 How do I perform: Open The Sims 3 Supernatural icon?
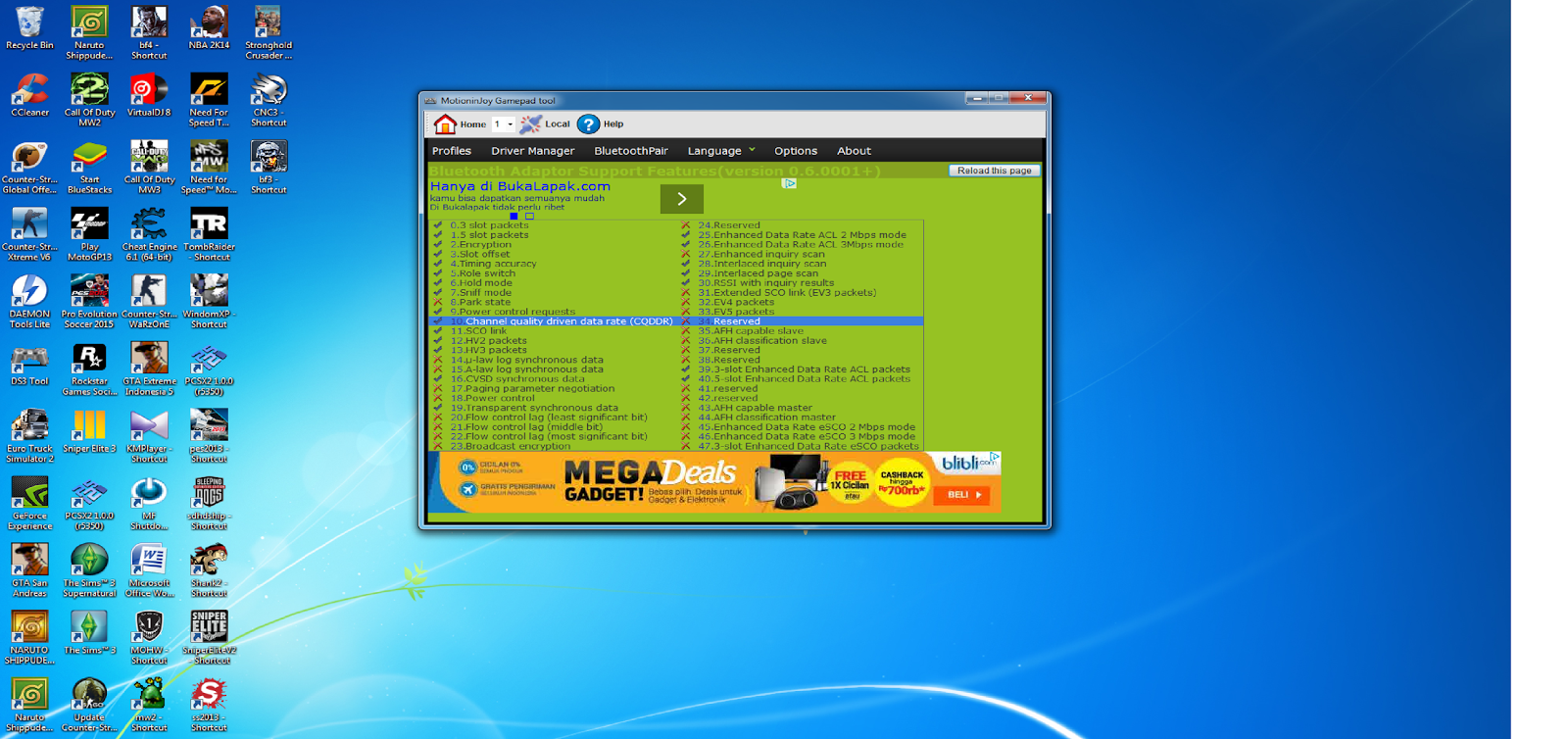[x=89, y=571]
